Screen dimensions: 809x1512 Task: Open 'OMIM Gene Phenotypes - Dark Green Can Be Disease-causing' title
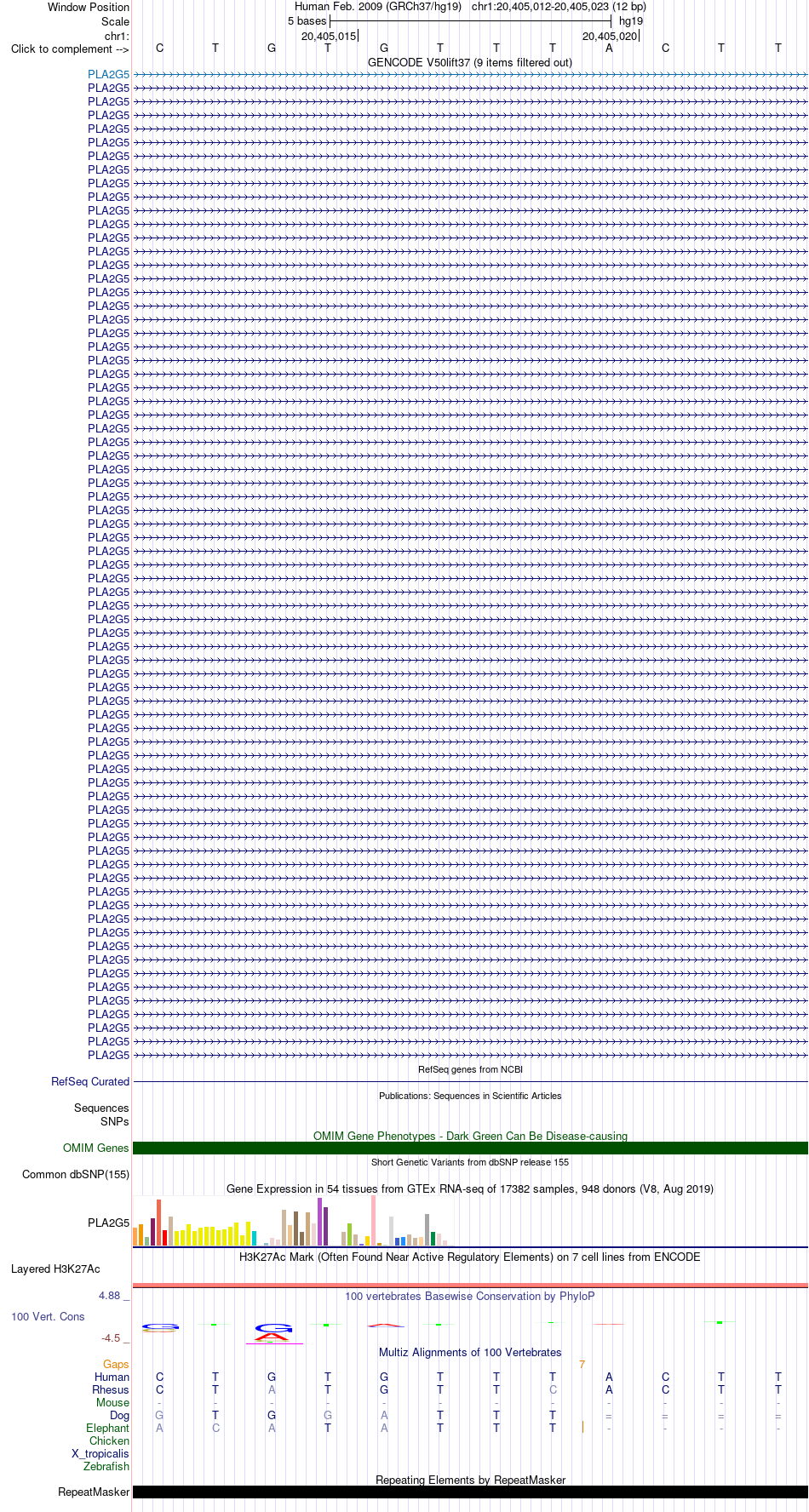pyautogui.click(x=470, y=1136)
